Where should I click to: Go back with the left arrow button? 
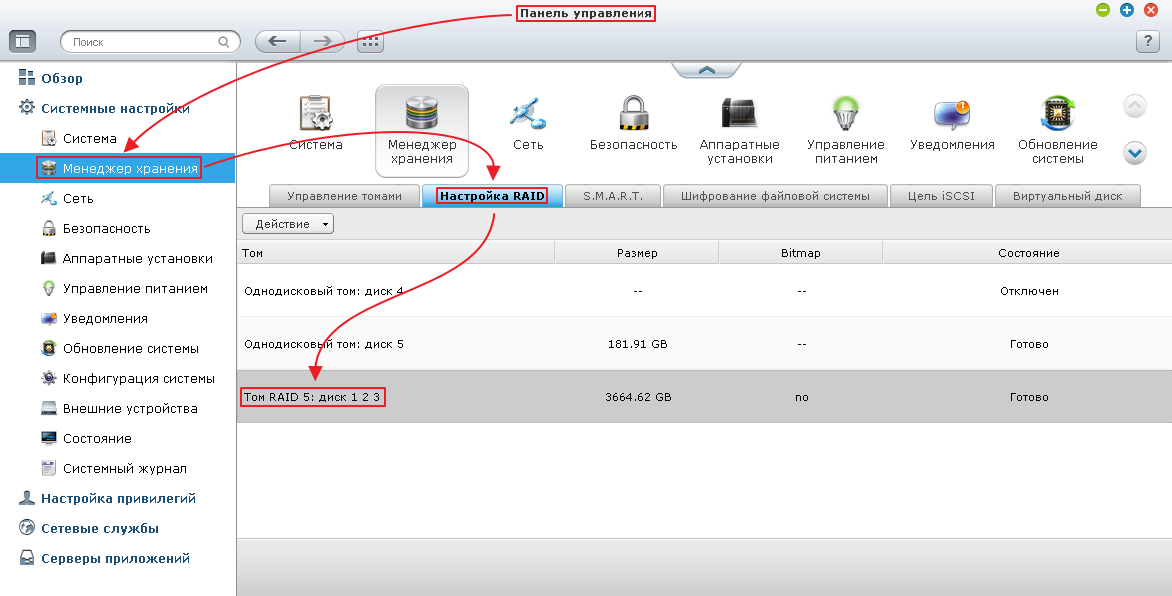277,42
